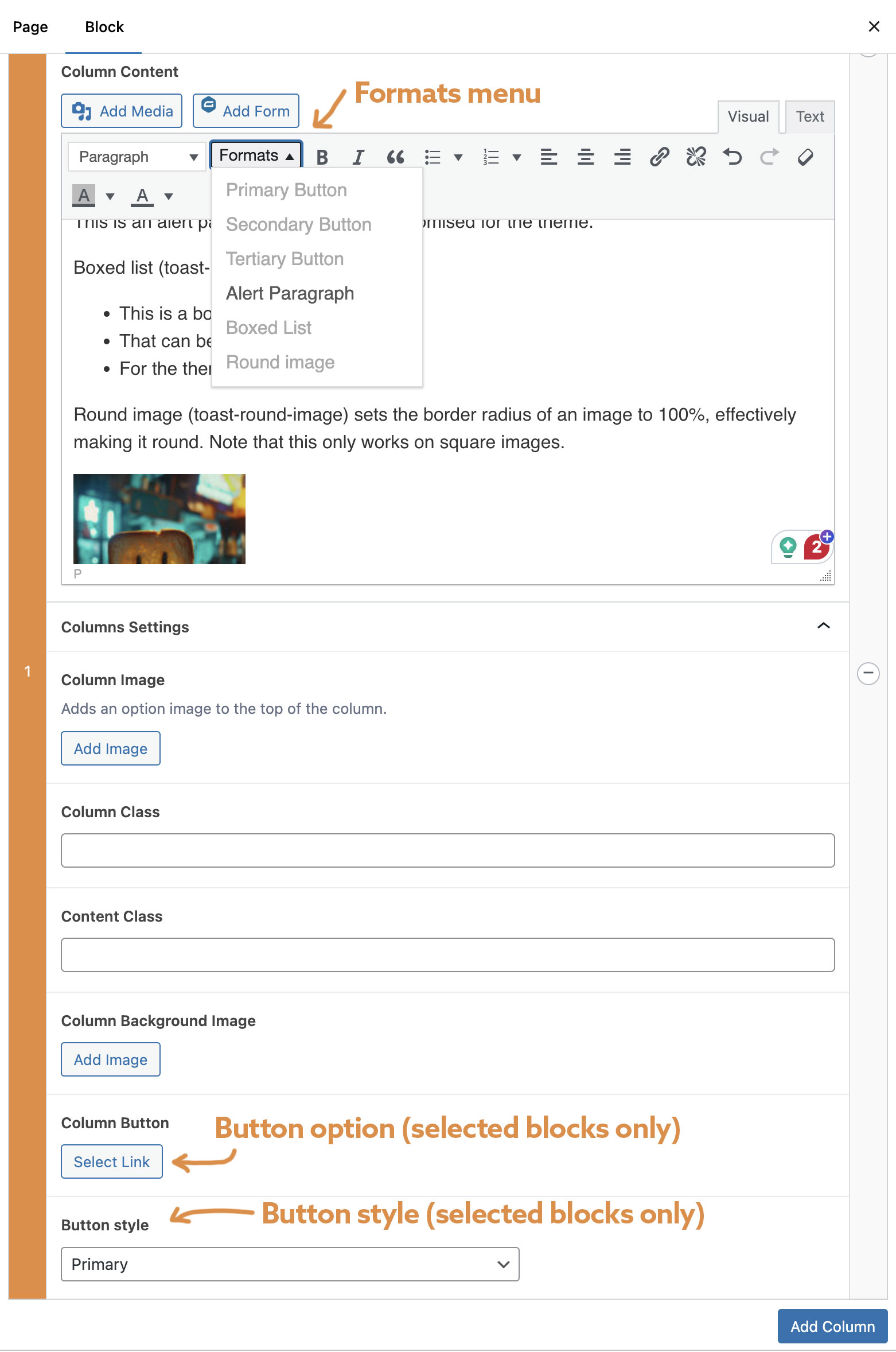Click the P element path indicator
896x1352 pixels.
[77, 574]
